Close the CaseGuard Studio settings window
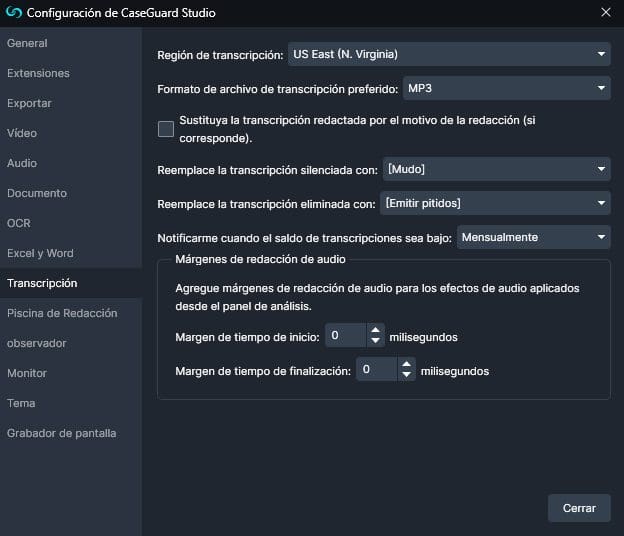This screenshot has width=624, height=536. [606, 12]
